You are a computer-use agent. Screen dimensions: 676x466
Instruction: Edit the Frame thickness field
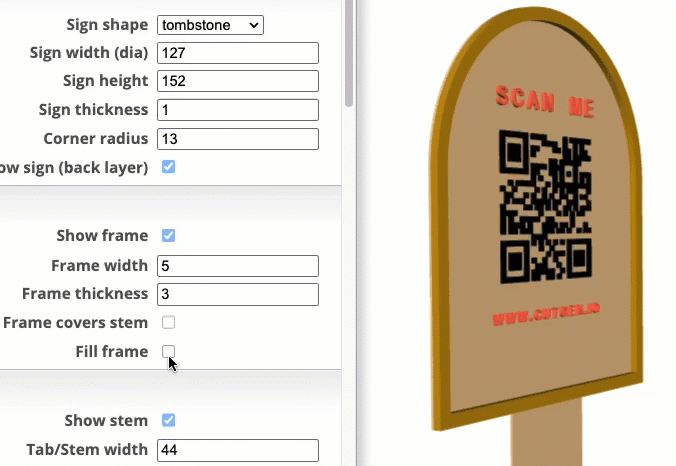point(238,294)
